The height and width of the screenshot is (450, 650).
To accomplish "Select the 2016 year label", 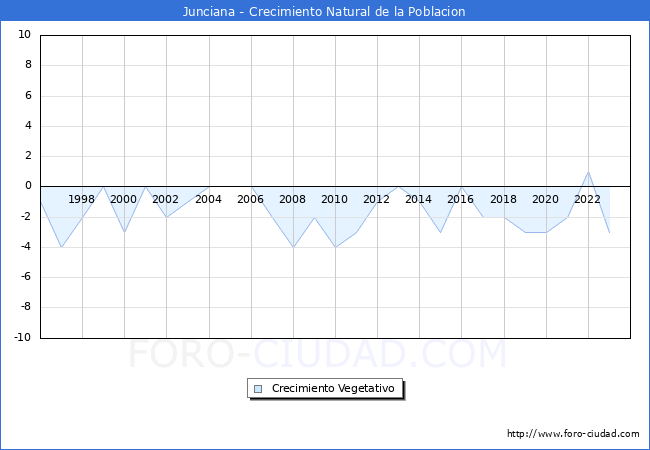I will coord(460,199).
